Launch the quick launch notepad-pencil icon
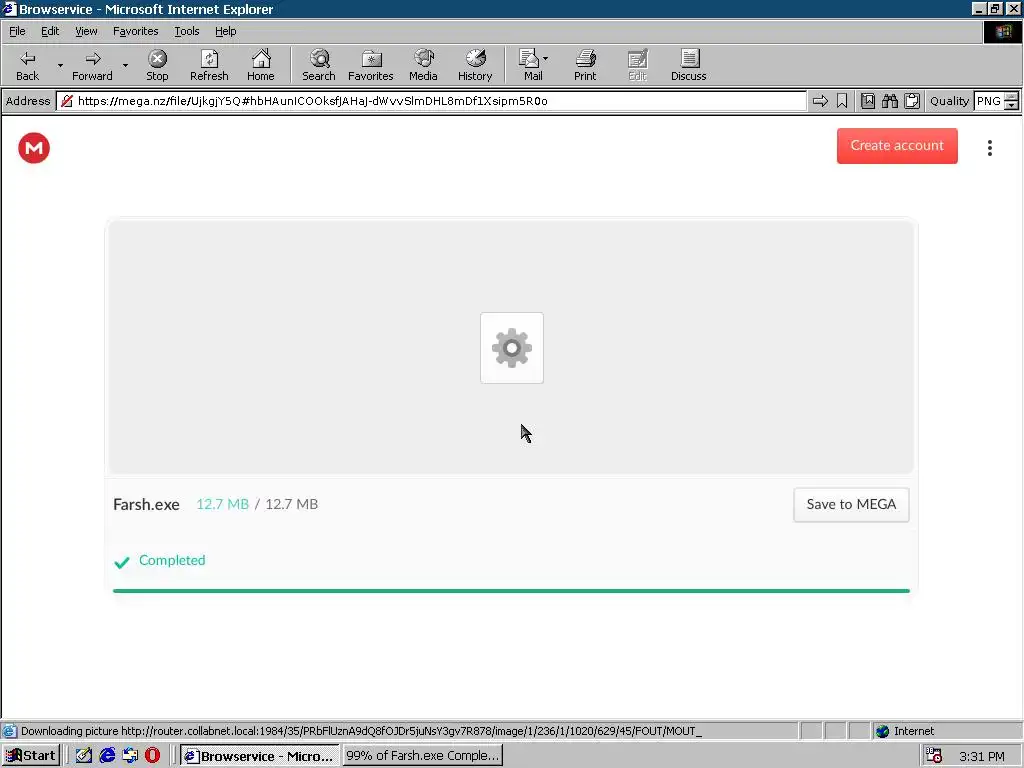This screenshot has width=1024, height=768. pos(84,756)
